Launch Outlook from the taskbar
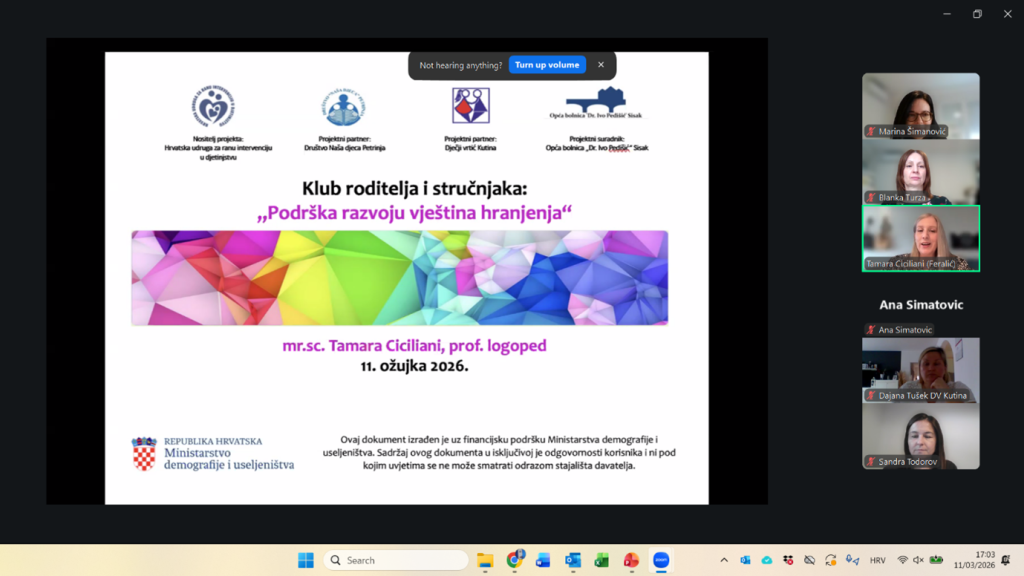The height and width of the screenshot is (576, 1024). tap(572, 560)
